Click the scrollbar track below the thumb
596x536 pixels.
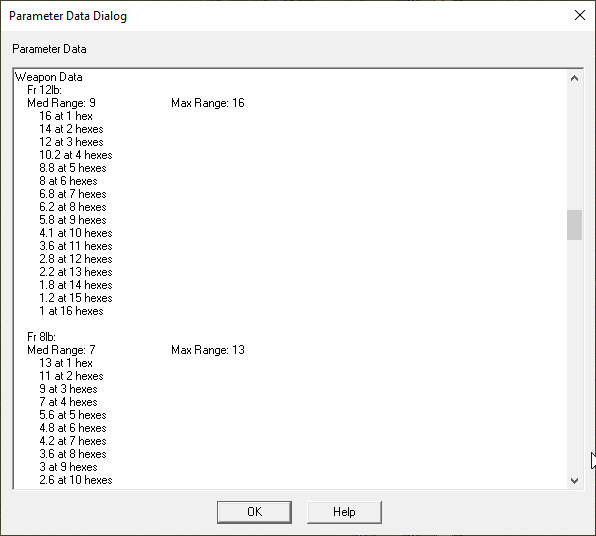(x=574, y=356)
